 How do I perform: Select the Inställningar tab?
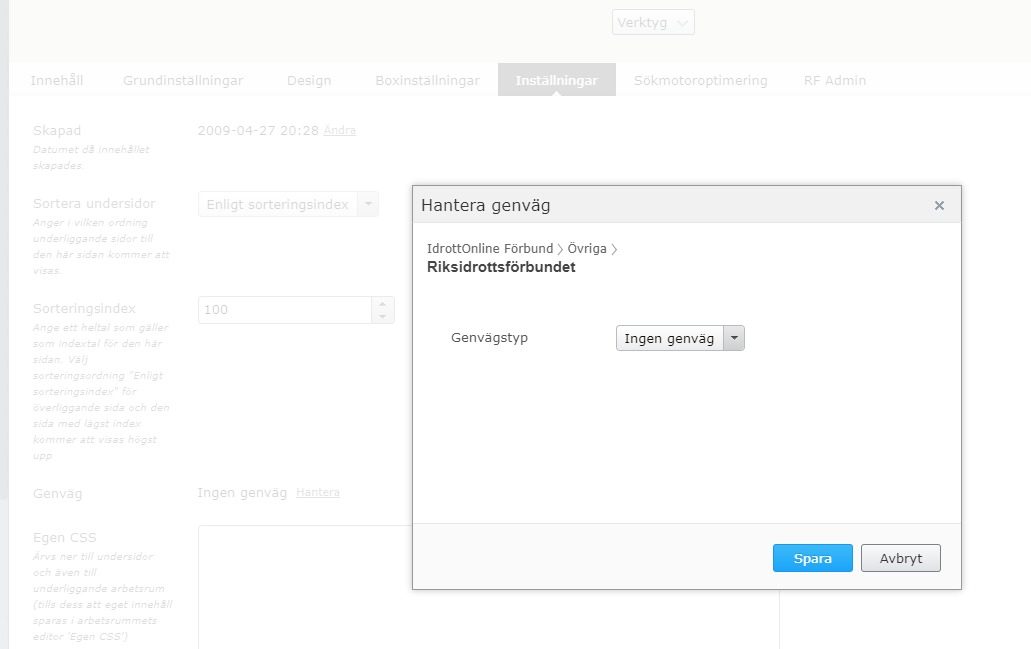point(556,80)
